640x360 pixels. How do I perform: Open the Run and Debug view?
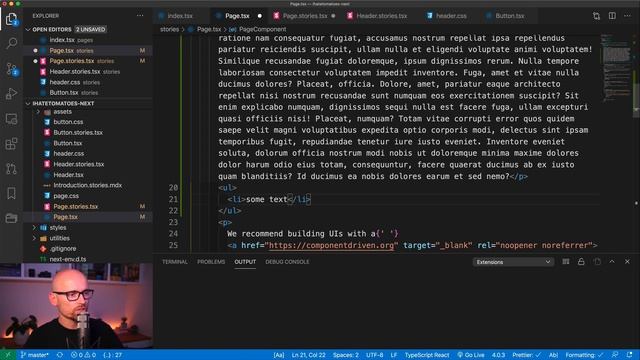click(x=11, y=93)
